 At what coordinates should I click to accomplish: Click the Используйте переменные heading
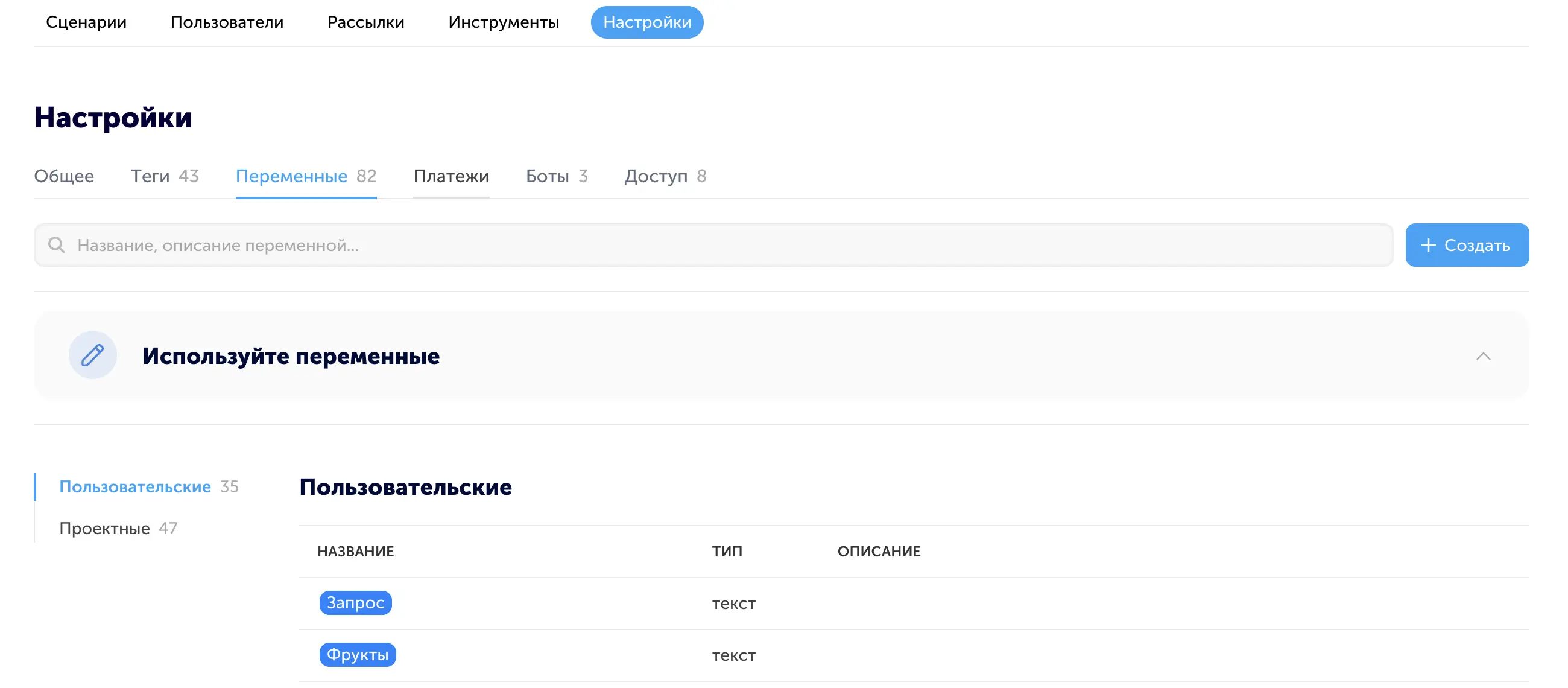point(291,356)
